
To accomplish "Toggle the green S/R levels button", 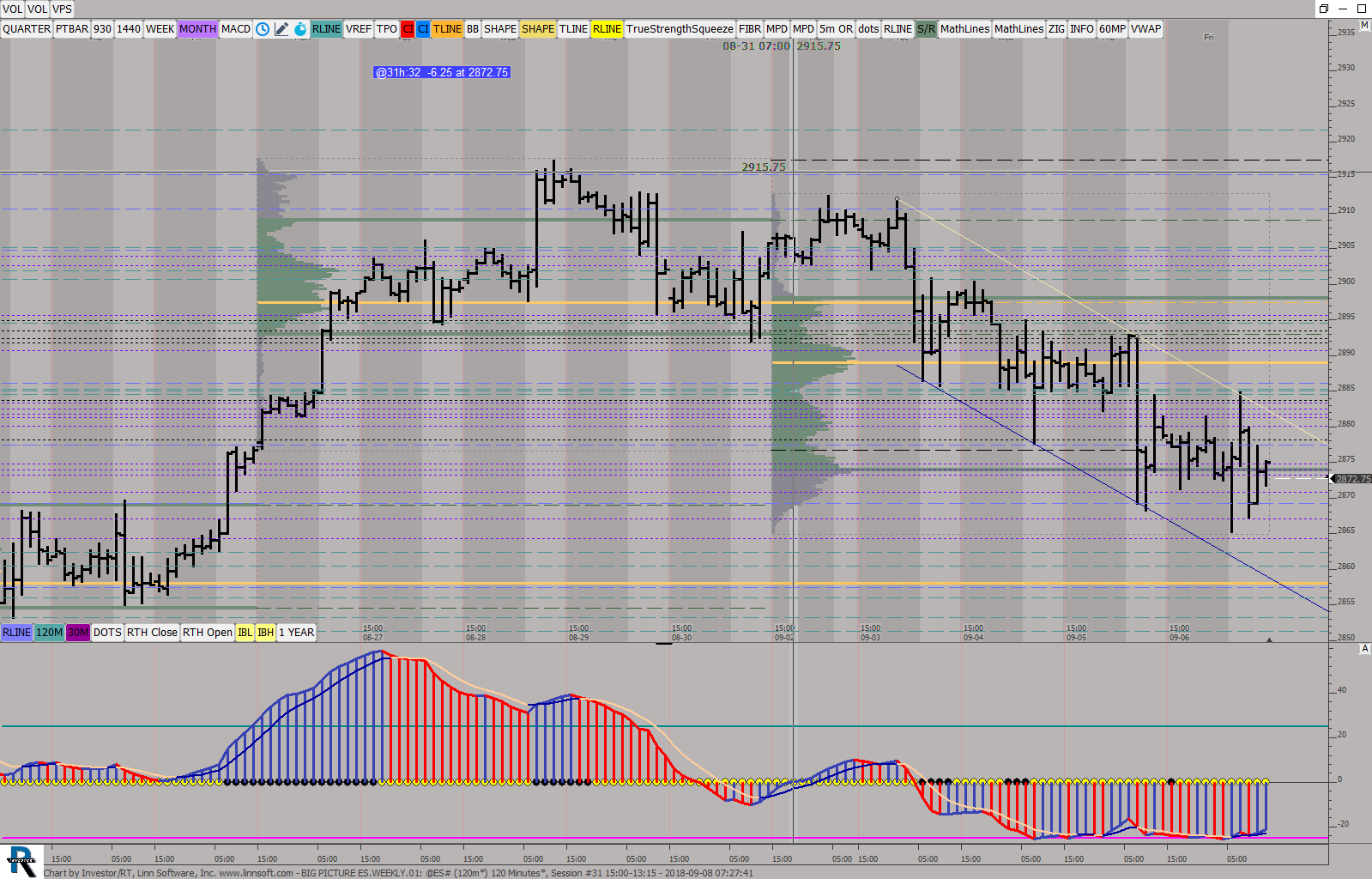I will coord(926,29).
